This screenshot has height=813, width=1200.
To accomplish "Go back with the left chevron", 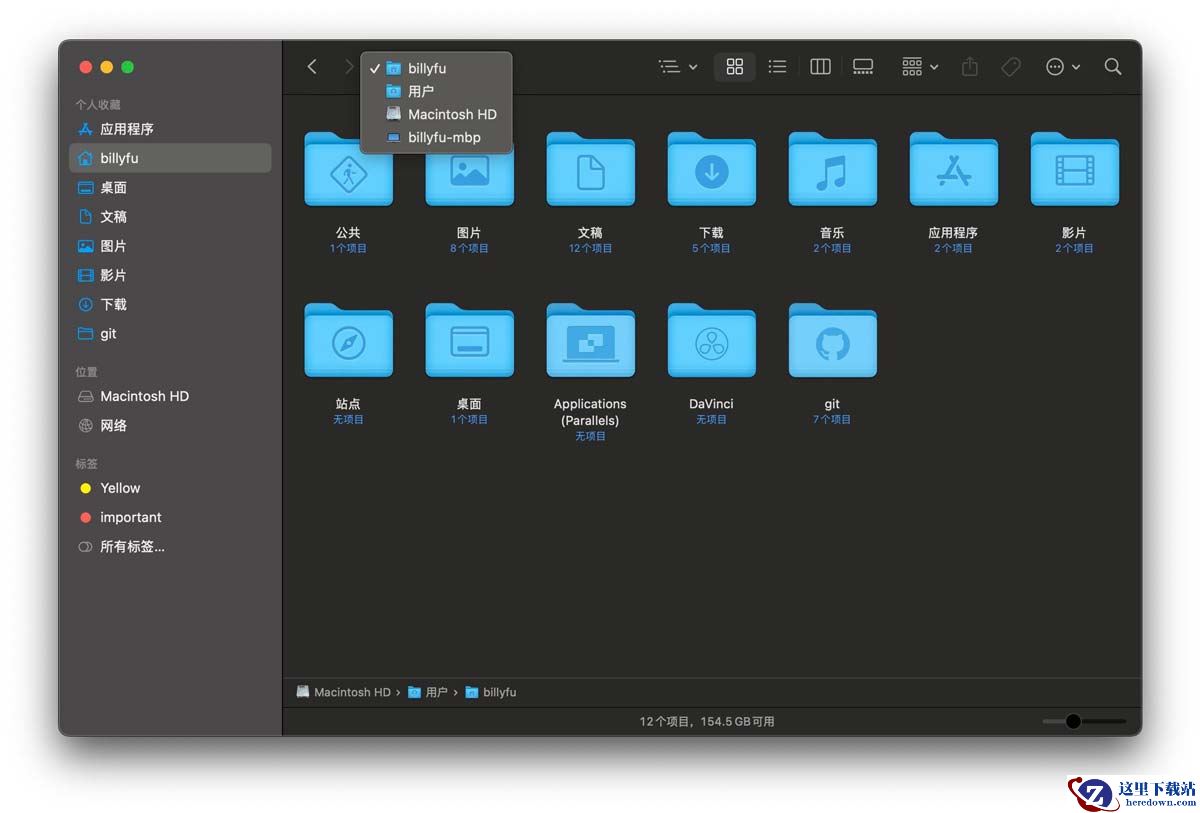I will click(312, 67).
